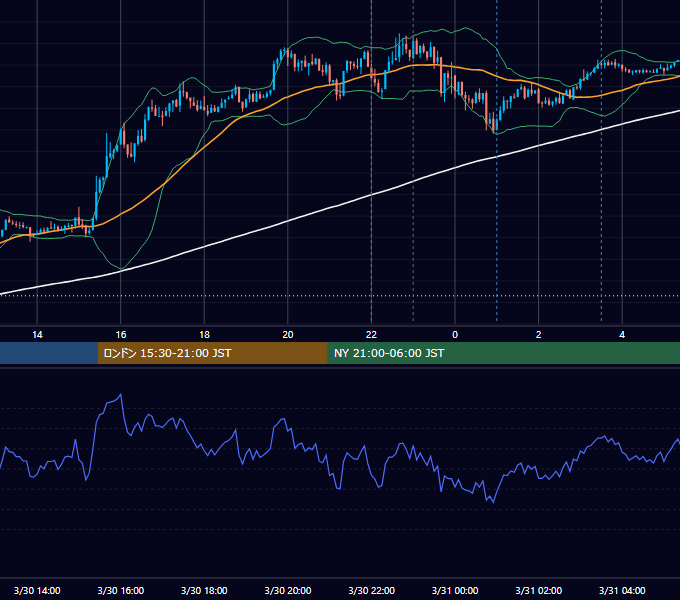This screenshot has width=680, height=600.
Task: Click hour label 20 on price chart axis
Action: [288, 335]
